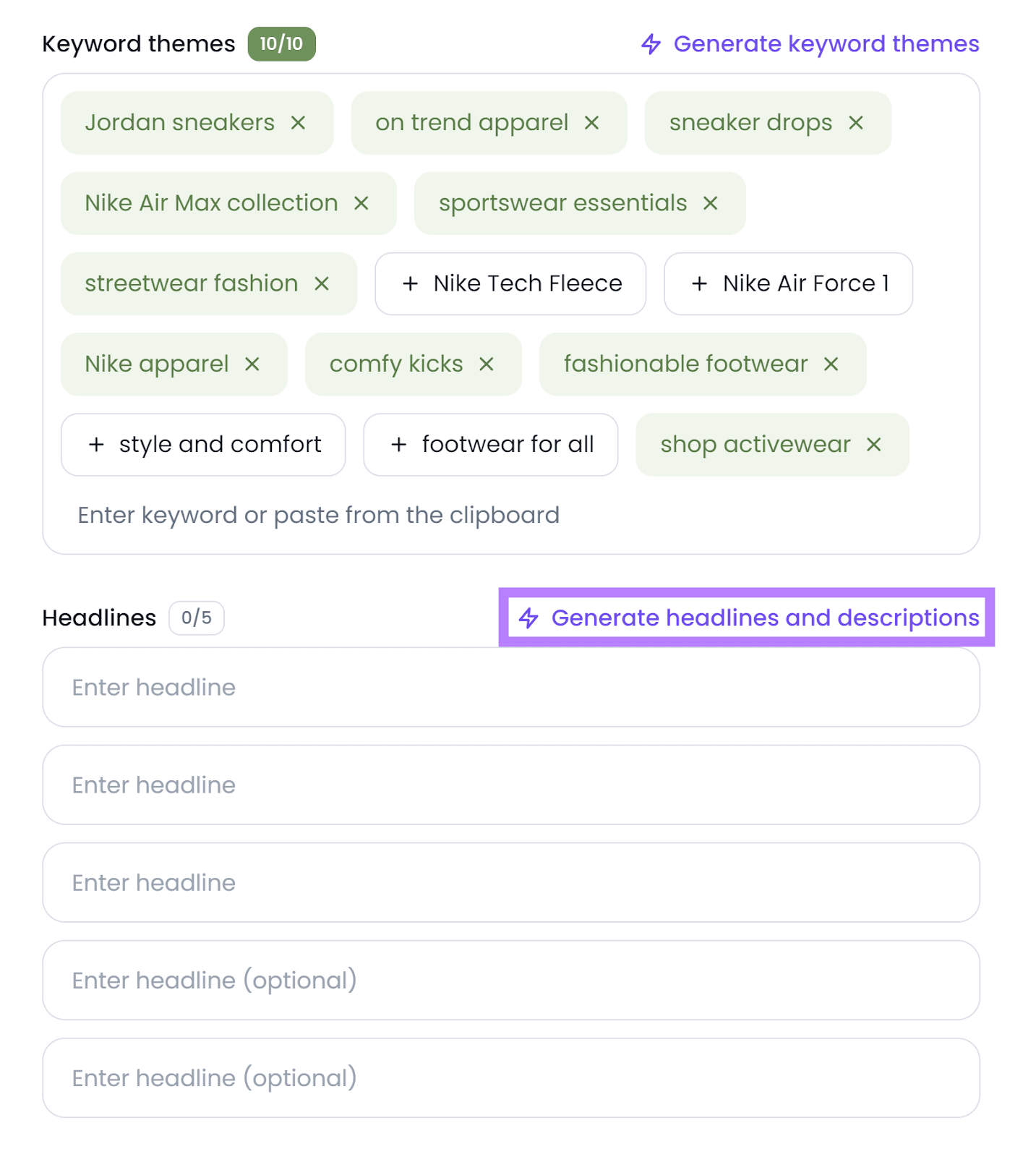Add the "style and comfort" suggested keyword
This screenshot has height=1157, width=1036.
(202, 444)
